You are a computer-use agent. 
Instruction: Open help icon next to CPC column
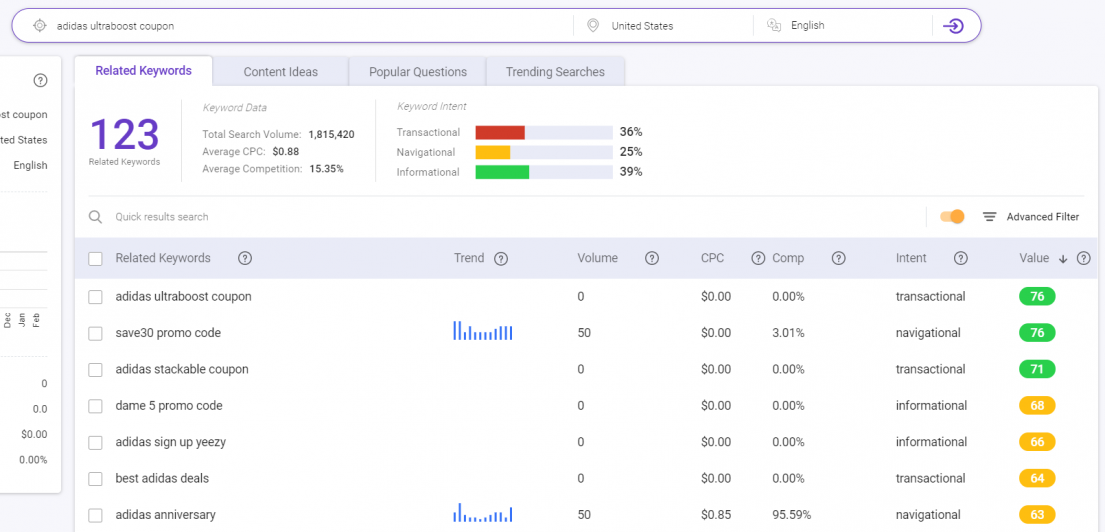pyautogui.click(x=758, y=259)
